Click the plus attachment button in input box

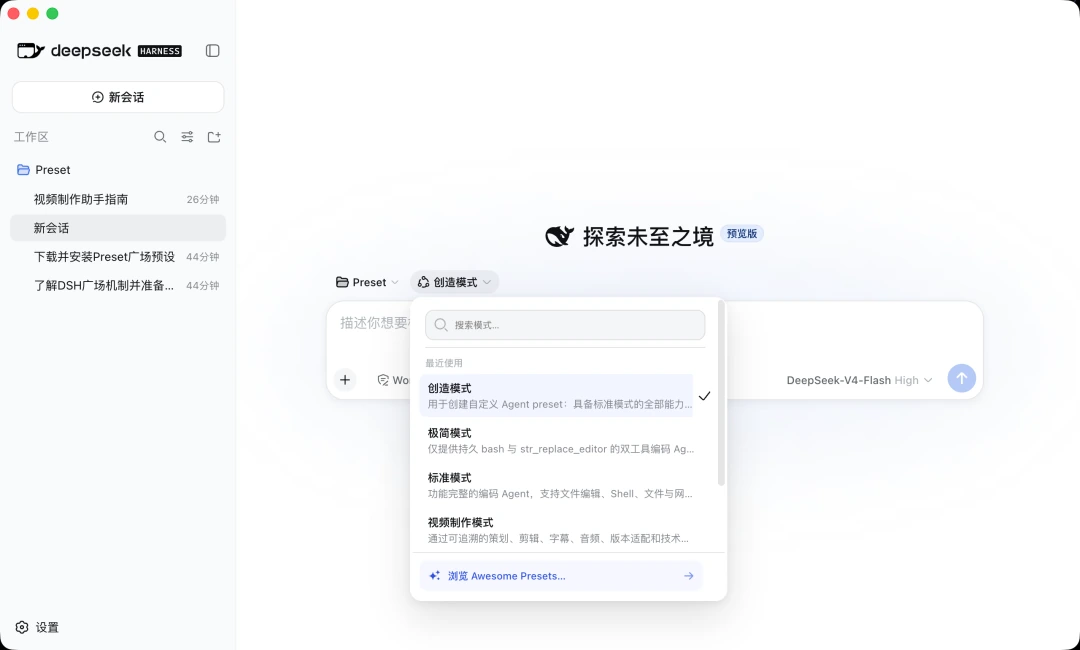345,379
